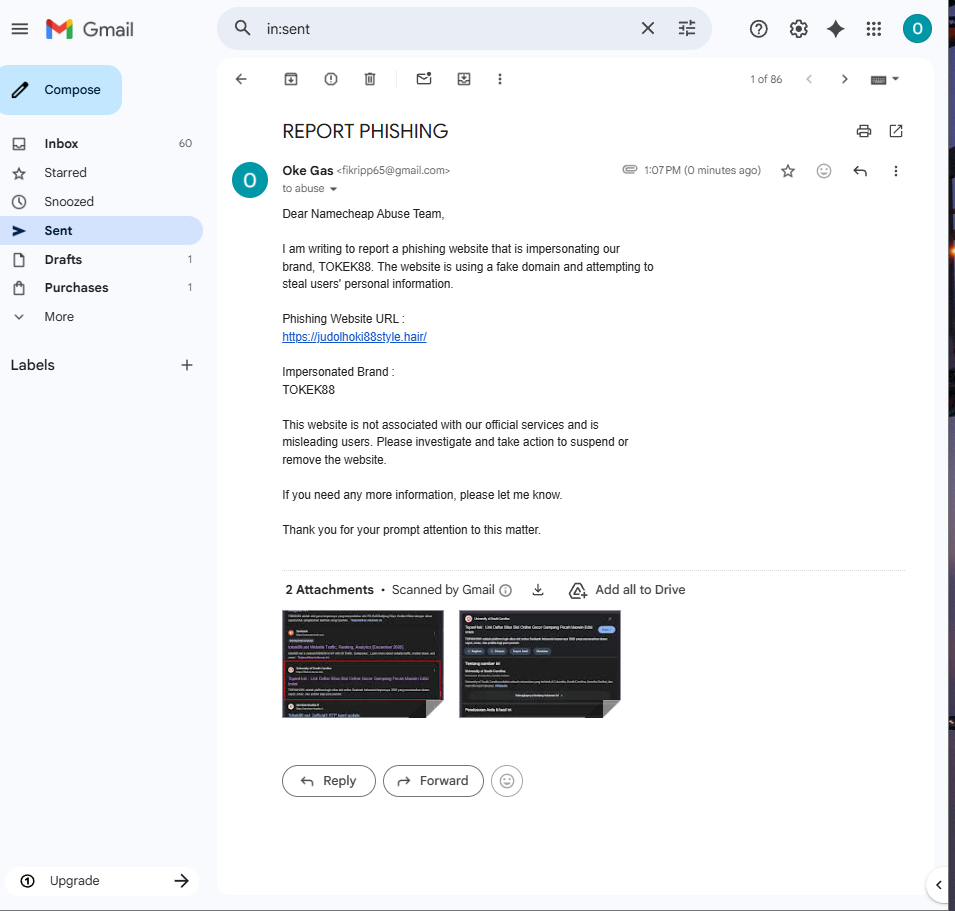The width and height of the screenshot is (955, 911).
Task: Move to inbox icon
Action: (463, 79)
